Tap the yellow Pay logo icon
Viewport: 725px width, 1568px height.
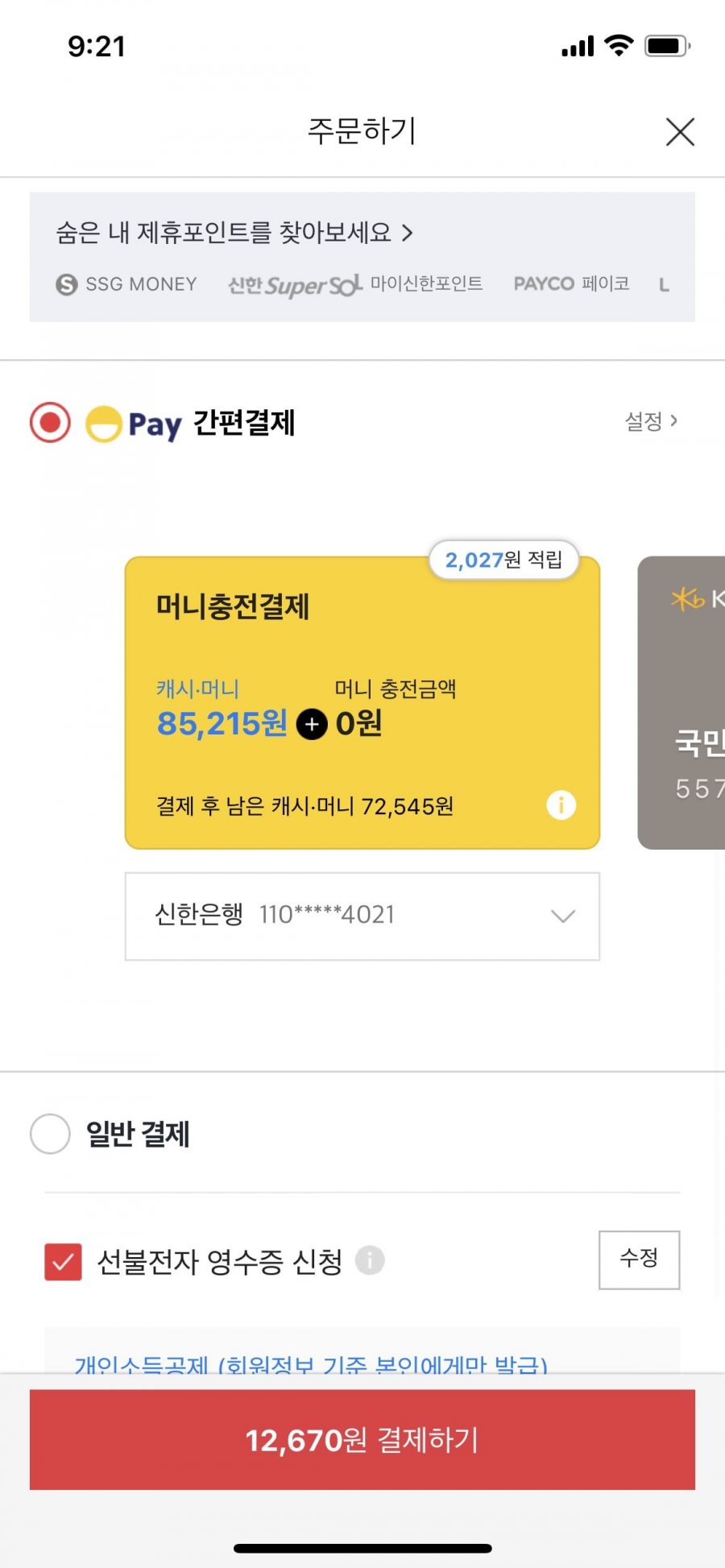[x=104, y=424]
